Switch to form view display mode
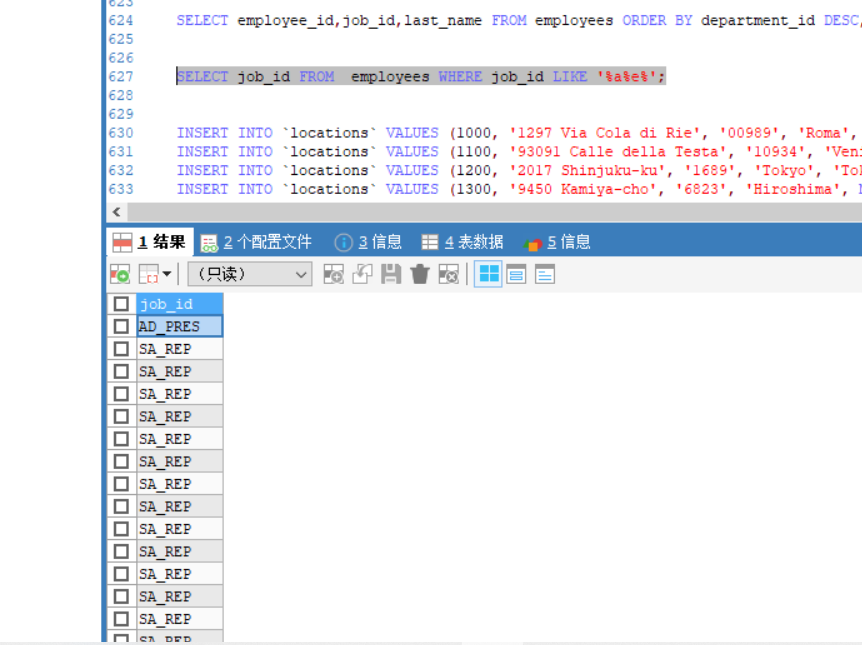 pyautogui.click(x=515, y=273)
